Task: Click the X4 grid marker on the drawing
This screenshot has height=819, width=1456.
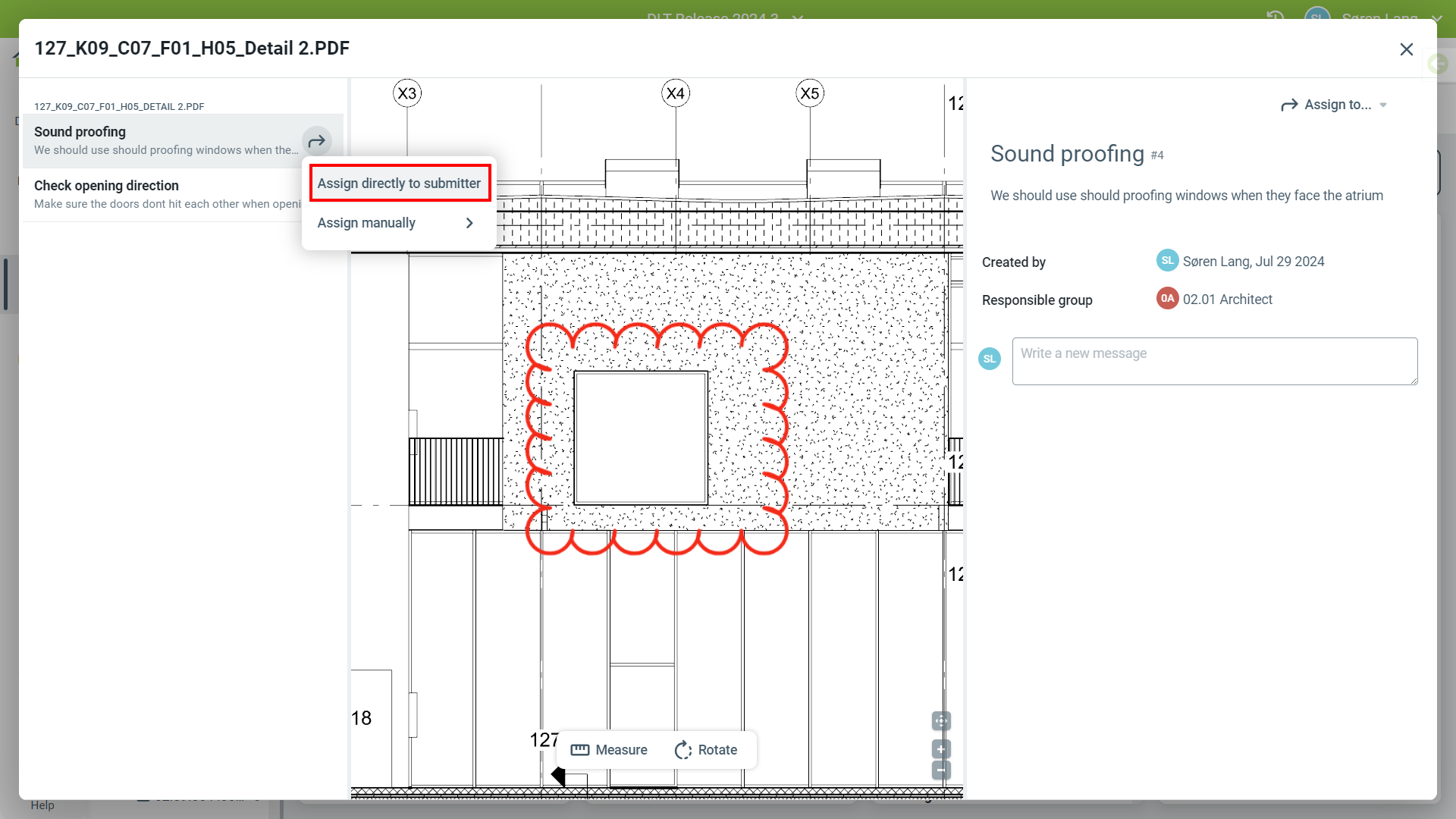Action: point(675,93)
